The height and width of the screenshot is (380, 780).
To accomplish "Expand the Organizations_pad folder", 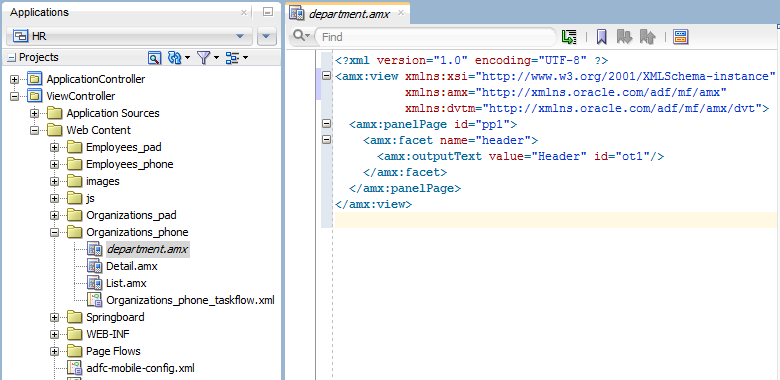I will pyautogui.click(x=54, y=216).
